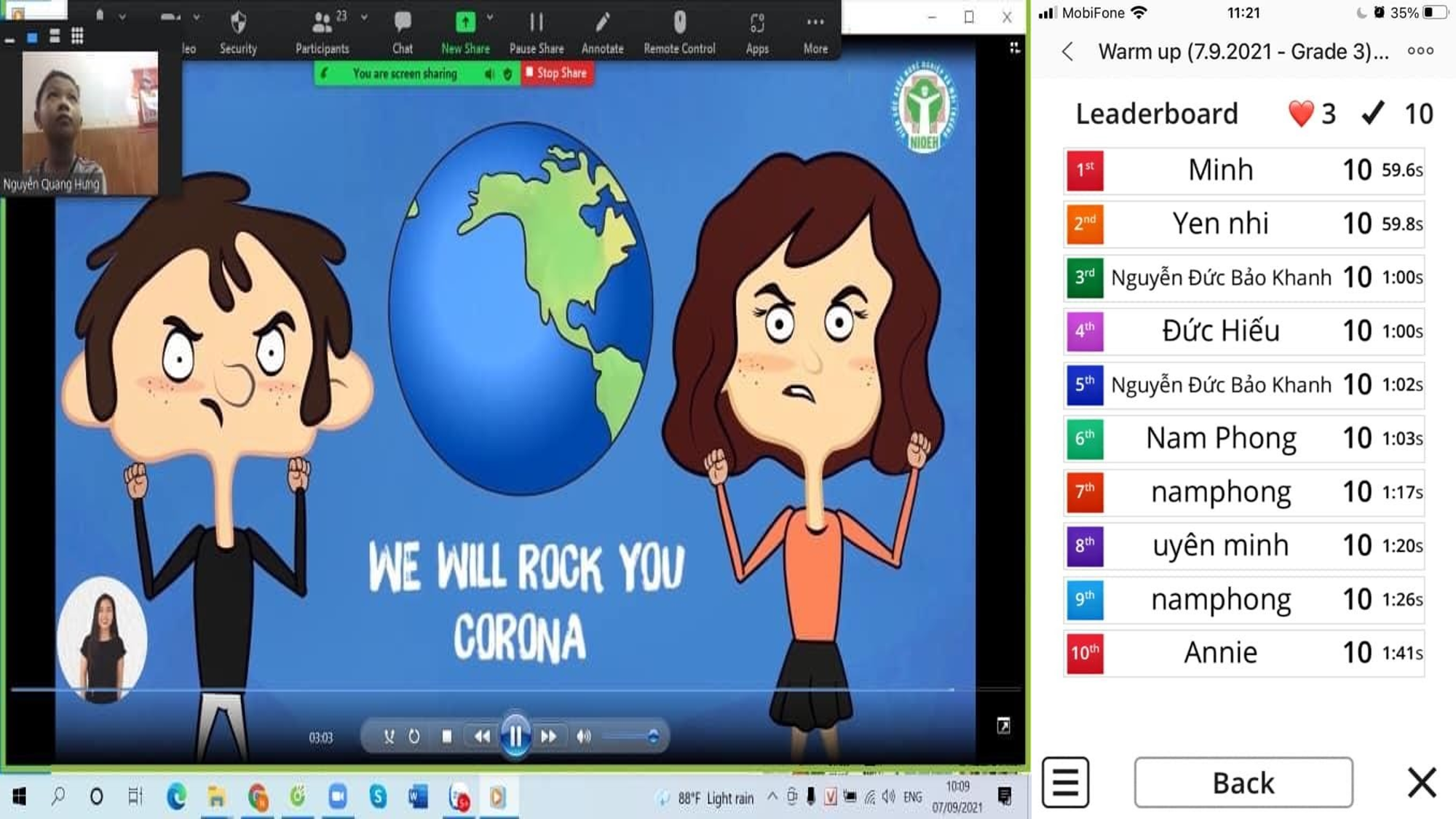Click the 3rd place green badge
1456x819 pixels.
pos(1085,278)
